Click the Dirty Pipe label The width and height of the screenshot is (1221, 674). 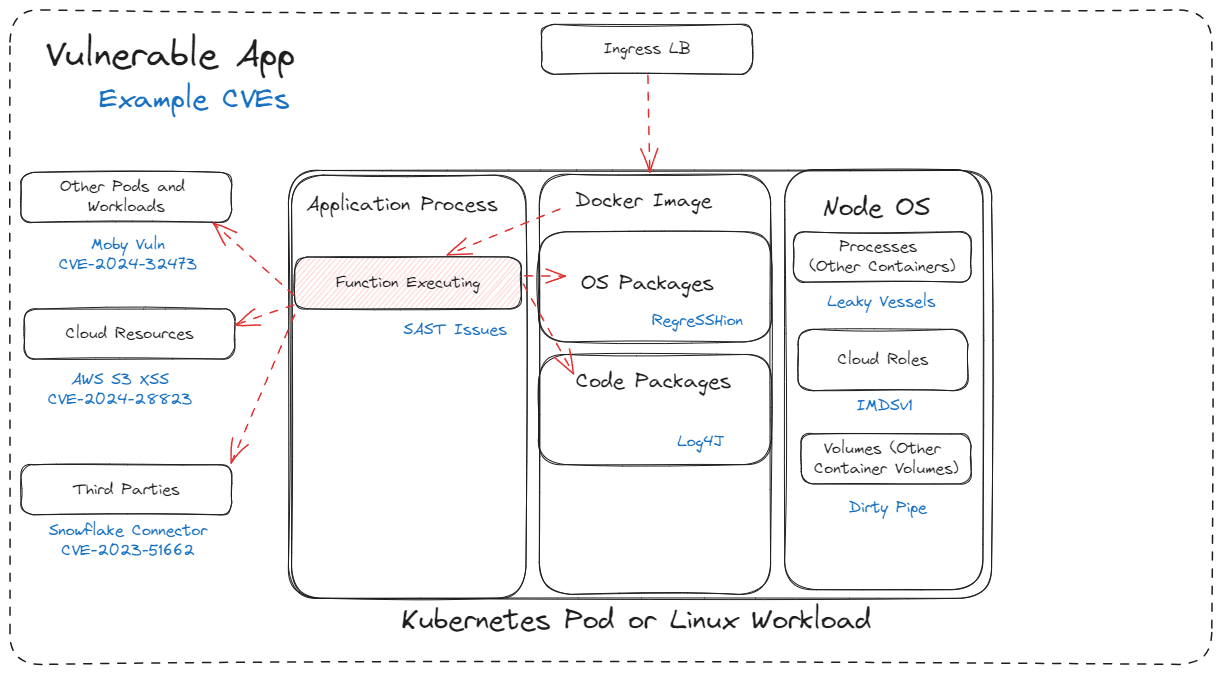pyautogui.click(x=887, y=508)
